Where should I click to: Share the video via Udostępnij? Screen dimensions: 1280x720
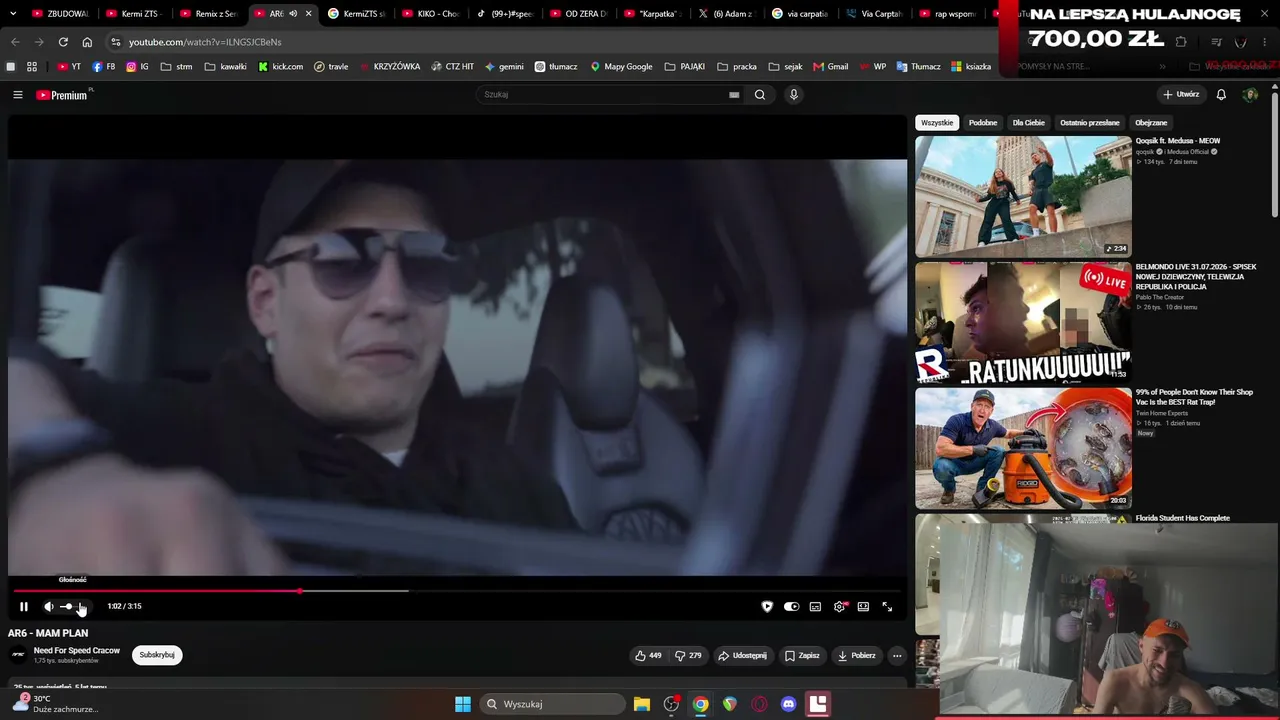742,656
